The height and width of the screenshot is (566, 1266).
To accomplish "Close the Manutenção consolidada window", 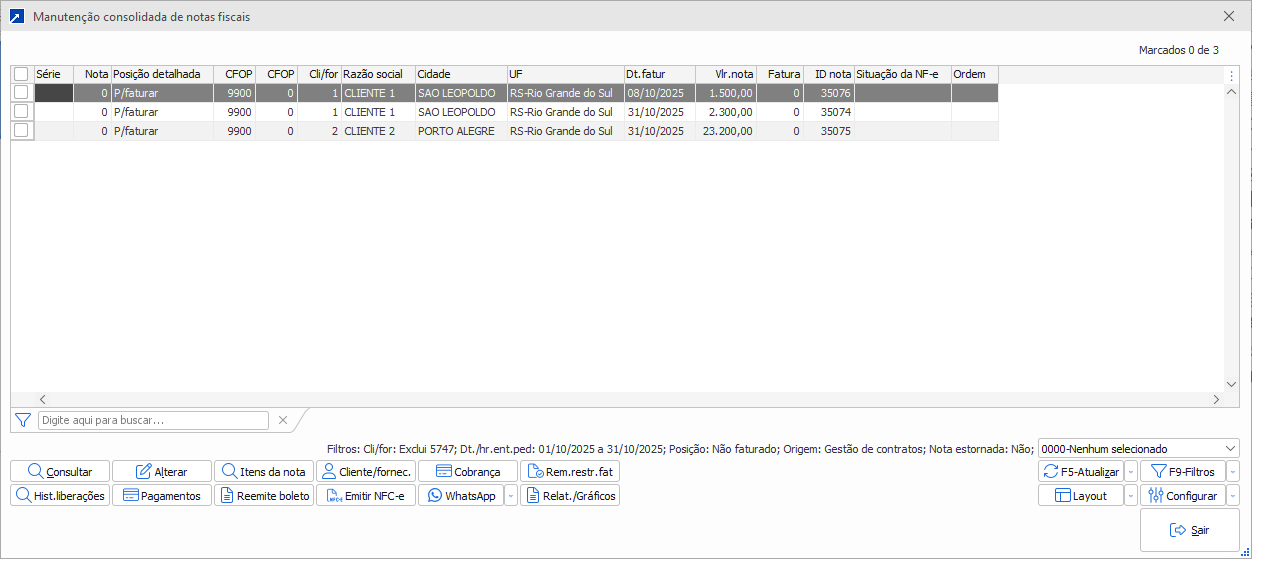I will click(x=1229, y=16).
